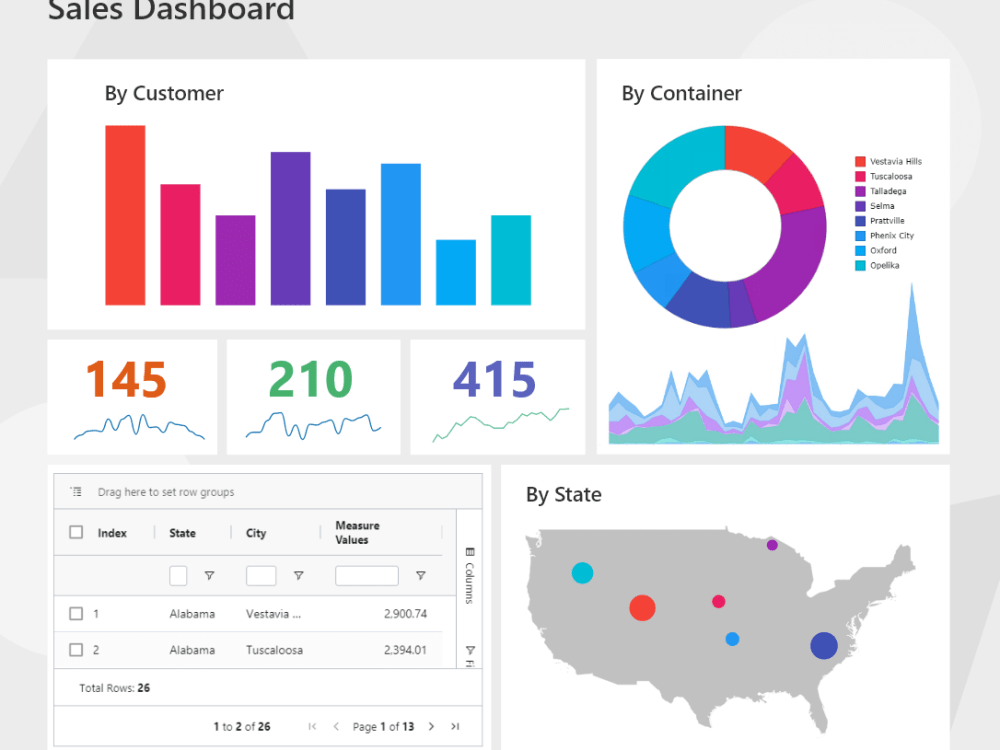Viewport: 1000px width, 750px height.
Task: Check the select-all checkbox in table header
Action: pyautogui.click(x=76, y=530)
